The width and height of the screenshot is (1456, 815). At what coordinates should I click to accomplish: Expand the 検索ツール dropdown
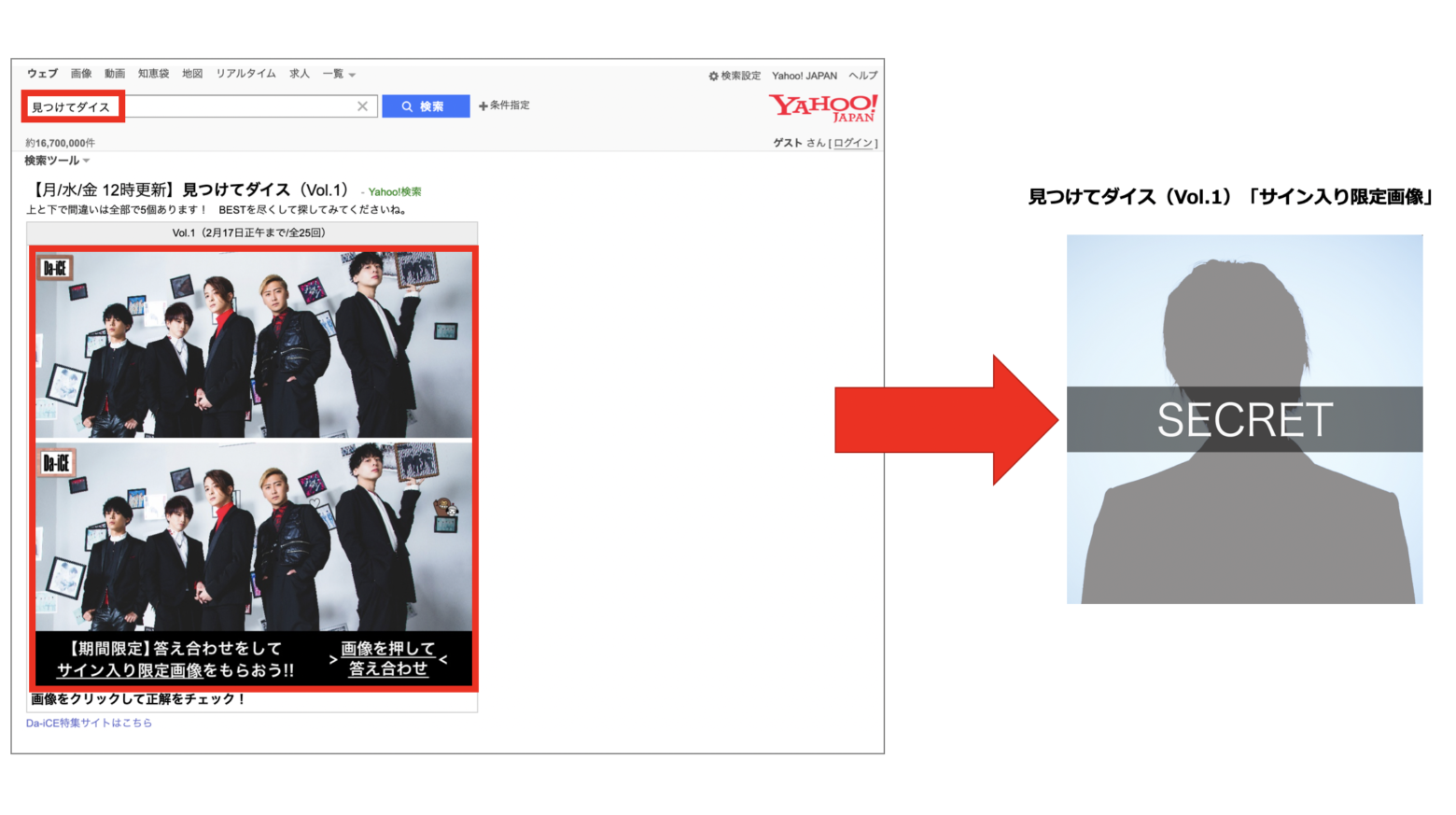coord(57,161)
